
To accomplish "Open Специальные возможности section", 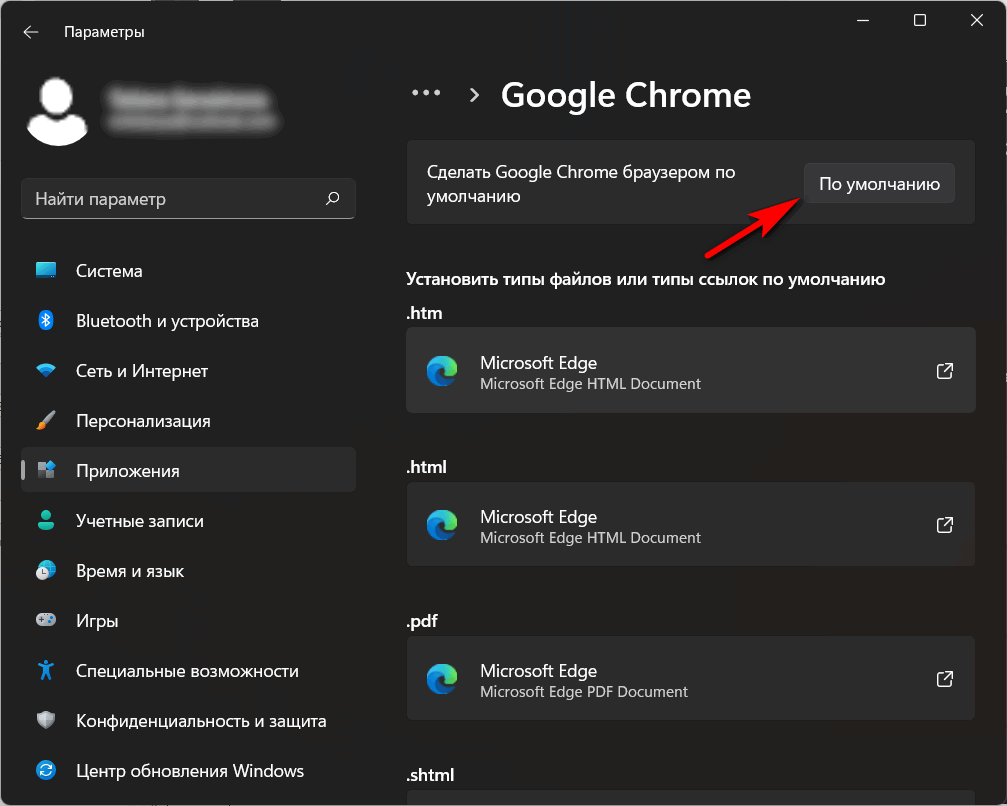I will tap(188, 670).
